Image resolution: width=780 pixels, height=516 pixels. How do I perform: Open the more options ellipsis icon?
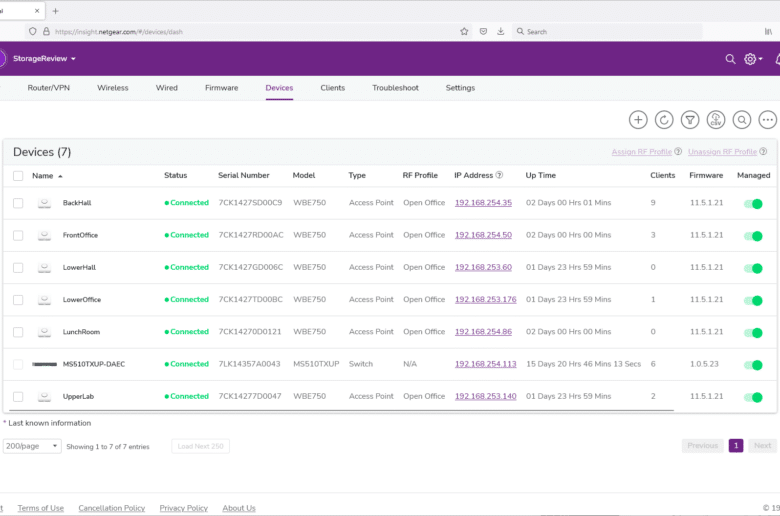[767, 120]
